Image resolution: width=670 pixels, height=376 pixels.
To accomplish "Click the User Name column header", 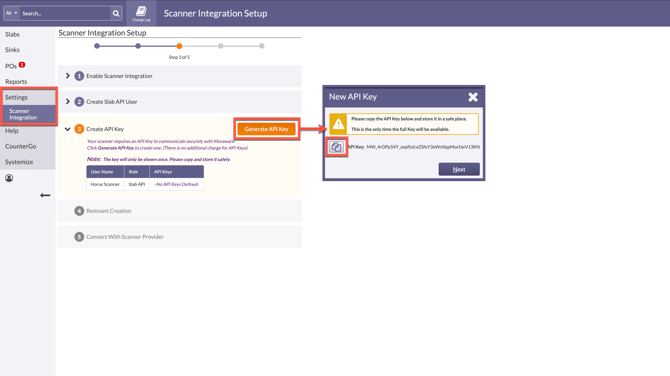I will (105, 172).
